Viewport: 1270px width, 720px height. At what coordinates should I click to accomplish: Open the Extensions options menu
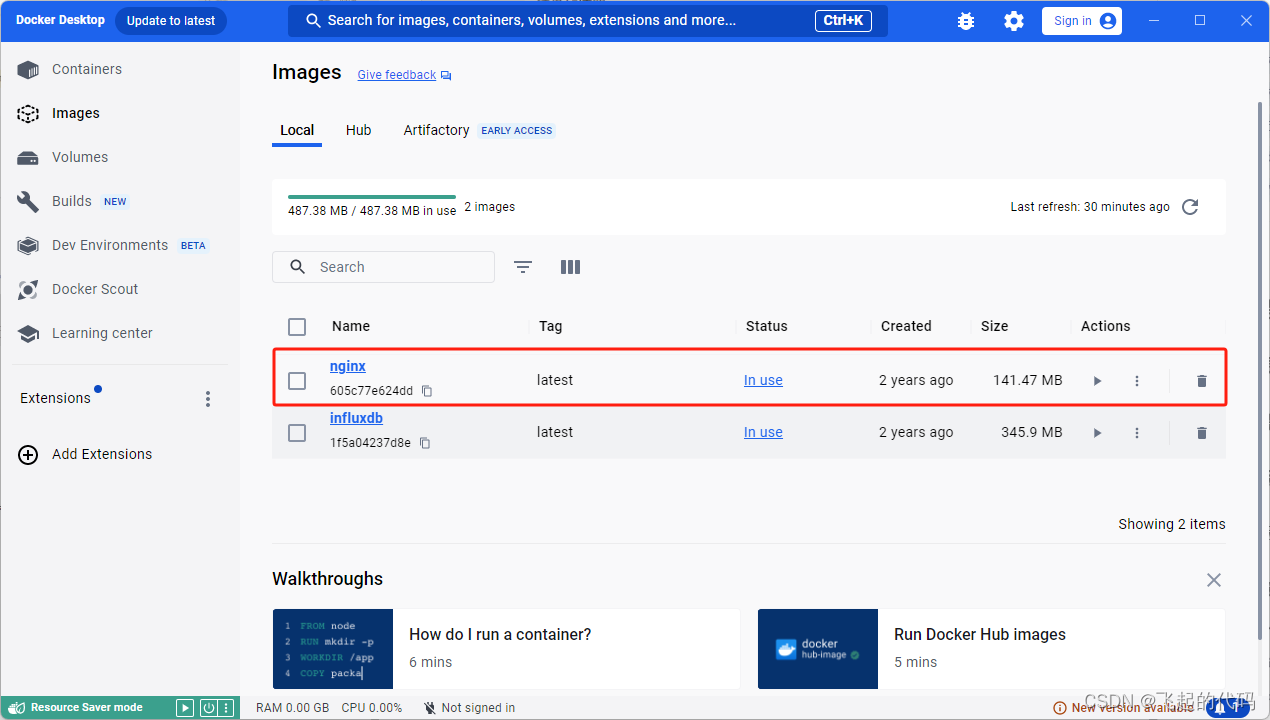tap(207, 398)
